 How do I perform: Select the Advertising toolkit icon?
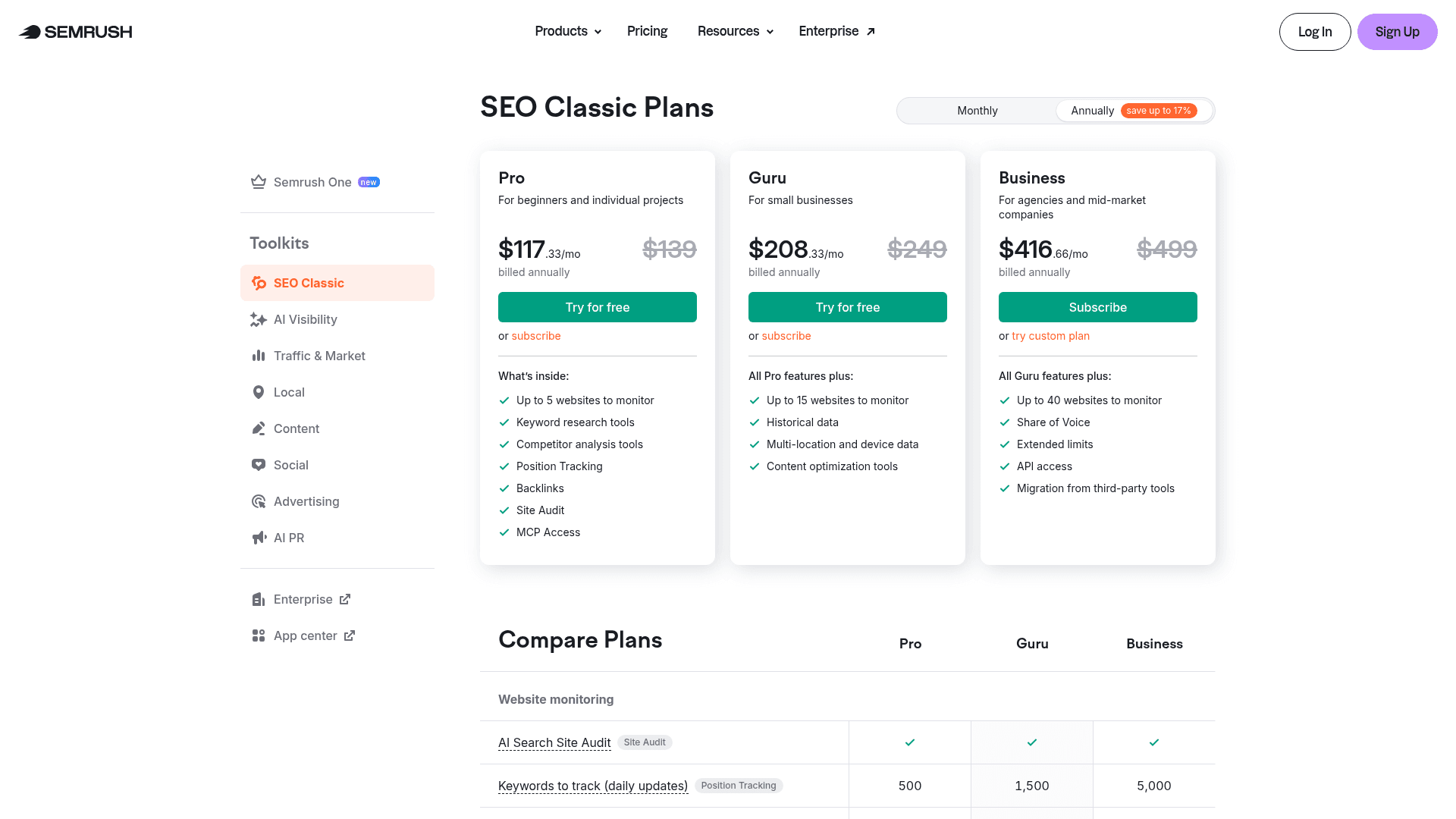pyautogui.click(x=259, y=501)
